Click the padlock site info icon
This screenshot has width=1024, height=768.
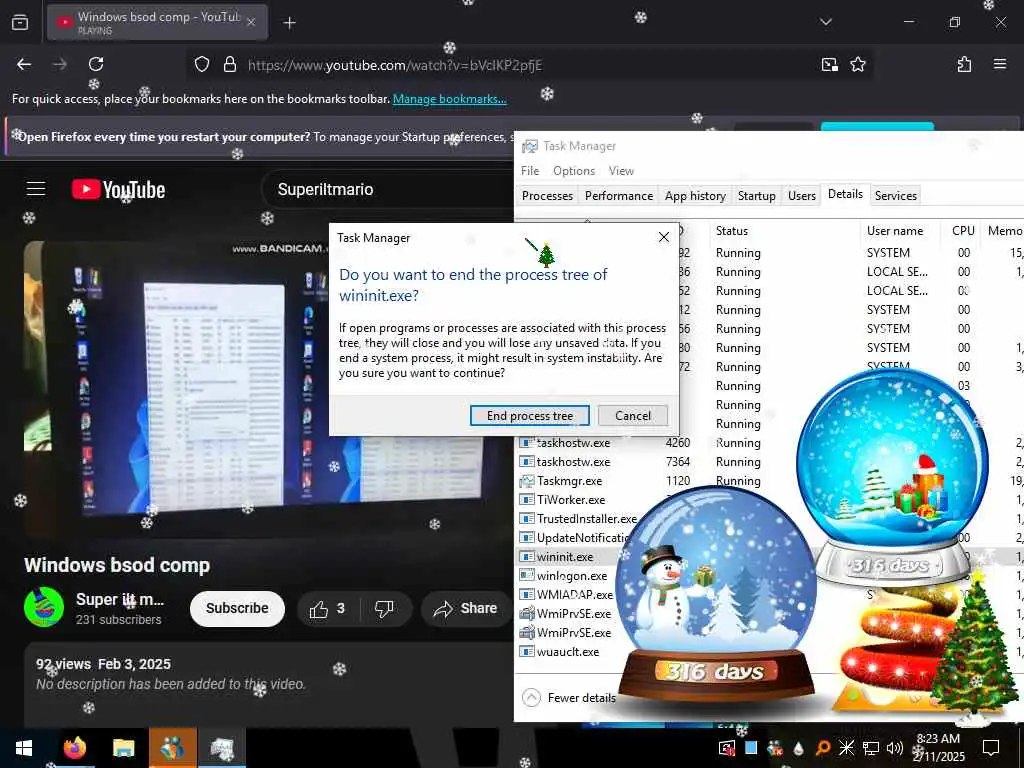pyautogui.click(x=229, y=65)
